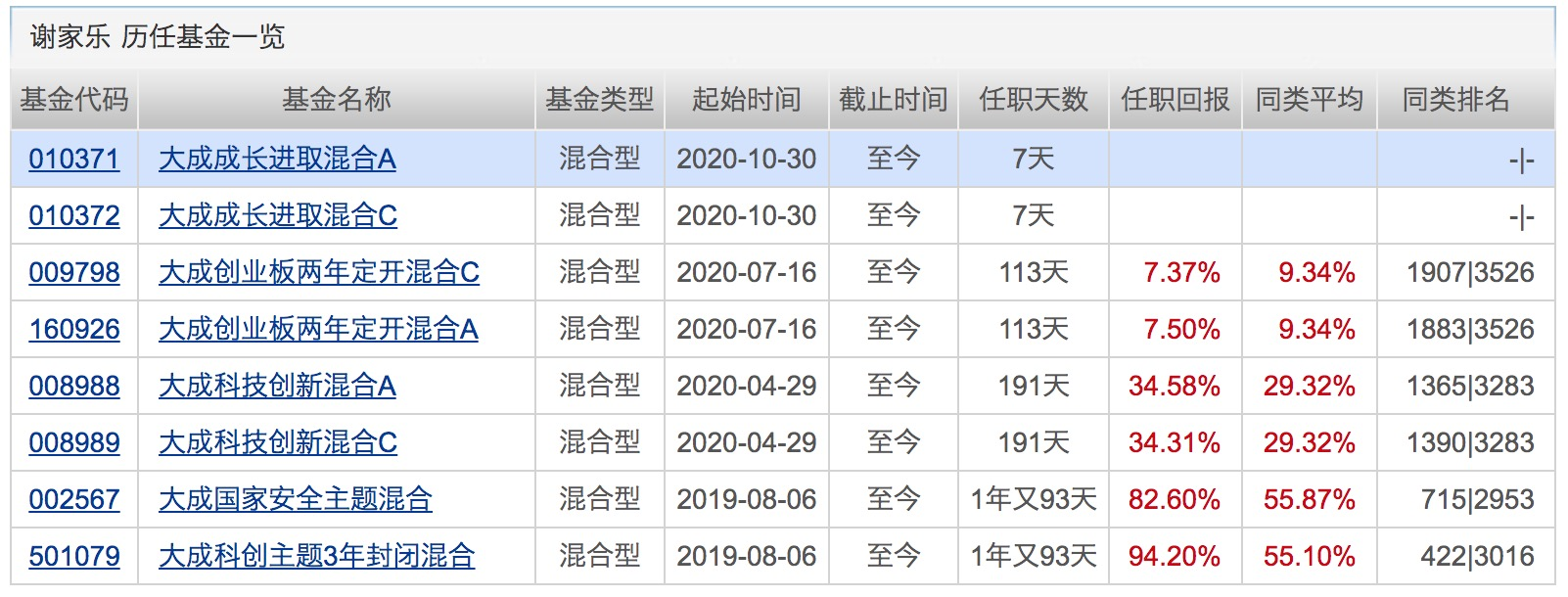Click 1年又93天 in the 501079 row
This screenshot has width=1568, height=597.
(1034, 557)
